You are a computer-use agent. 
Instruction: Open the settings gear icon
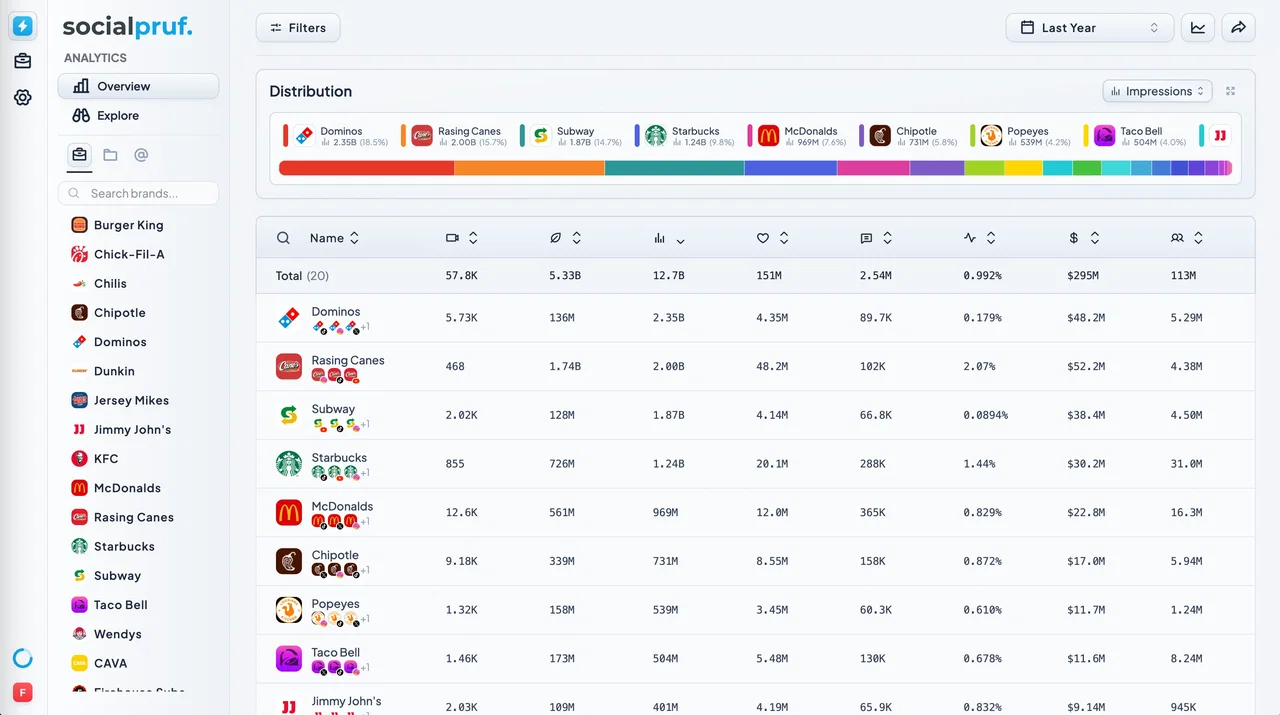pyautogui.click(x=22, y=97)
